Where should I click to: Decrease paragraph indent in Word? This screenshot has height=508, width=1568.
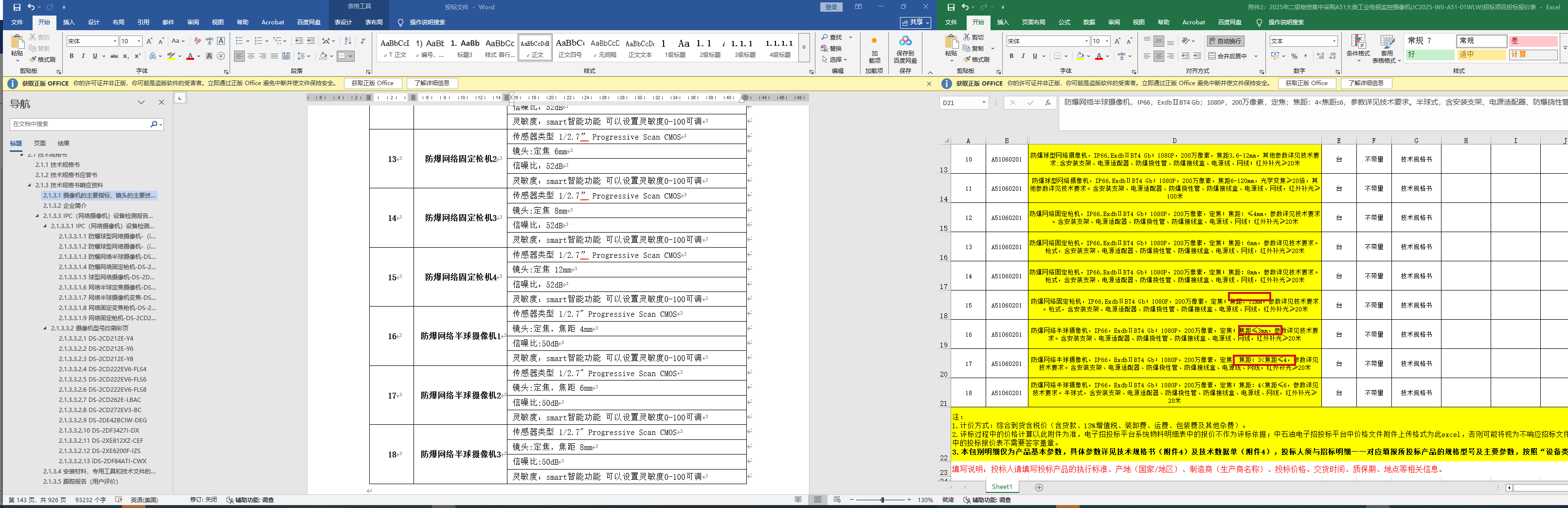299,41
